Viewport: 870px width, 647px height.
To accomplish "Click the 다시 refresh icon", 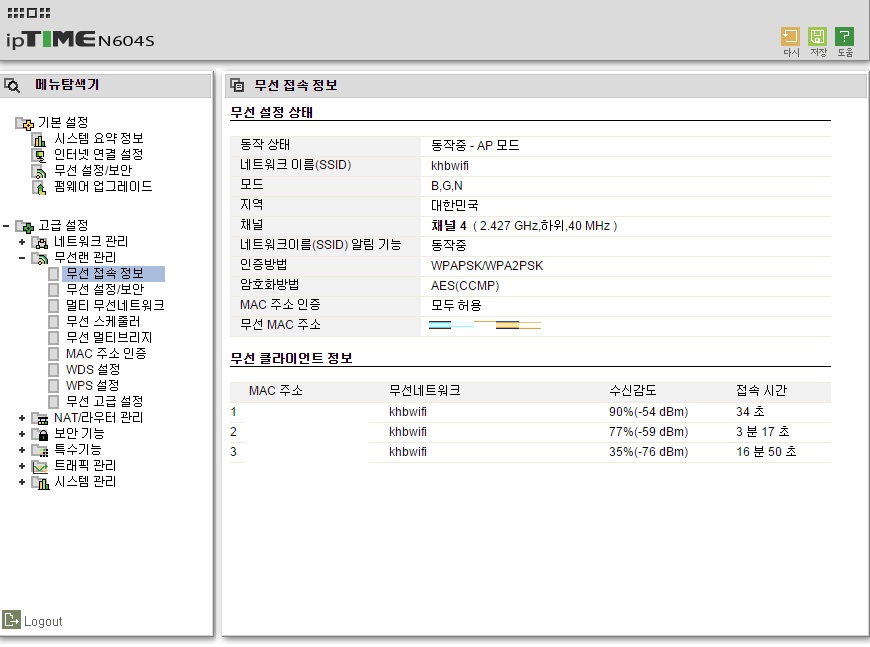I will pyautogui.click(x=790, y=37).
